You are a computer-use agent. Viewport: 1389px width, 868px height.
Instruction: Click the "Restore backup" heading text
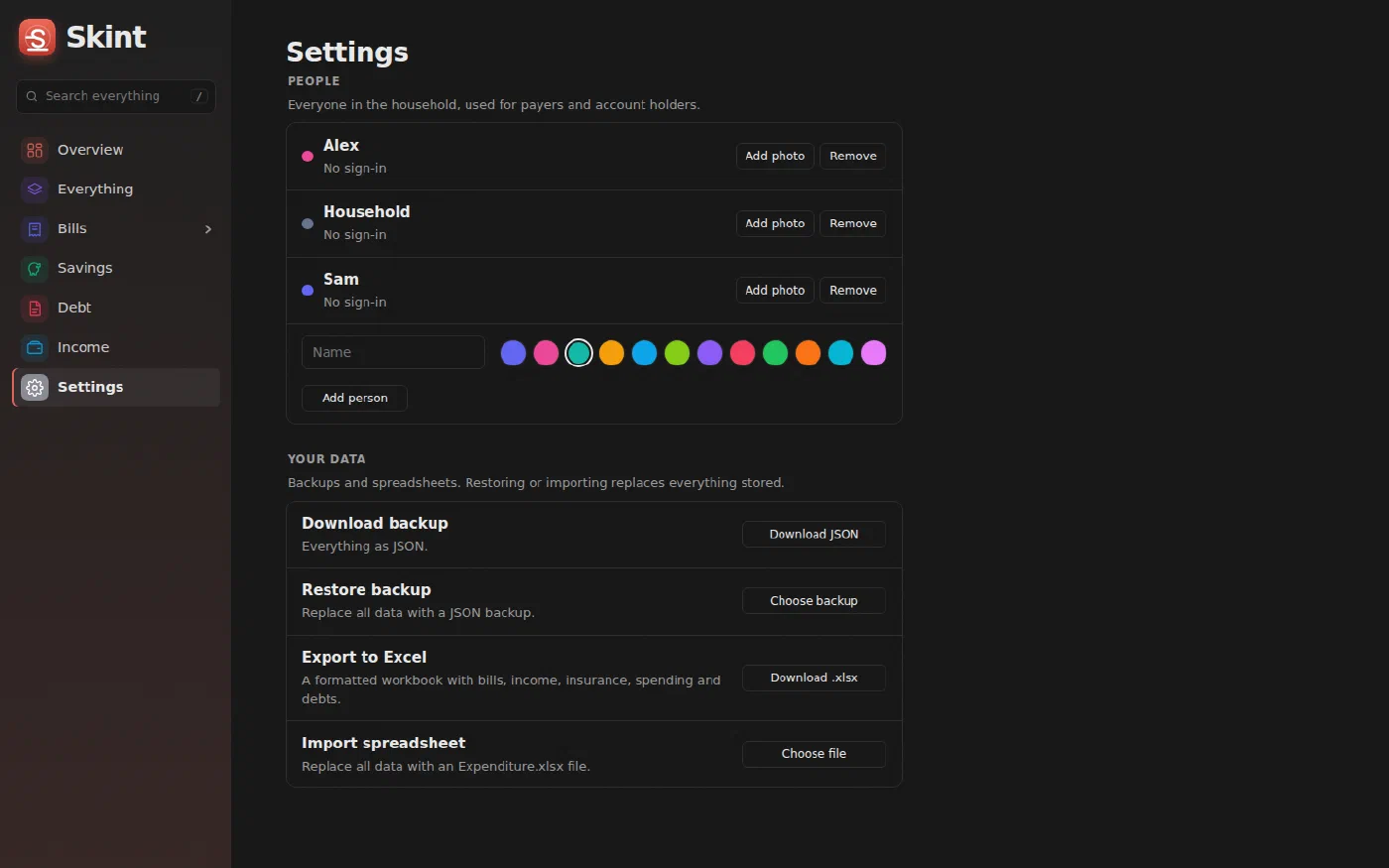pos(366,590)
